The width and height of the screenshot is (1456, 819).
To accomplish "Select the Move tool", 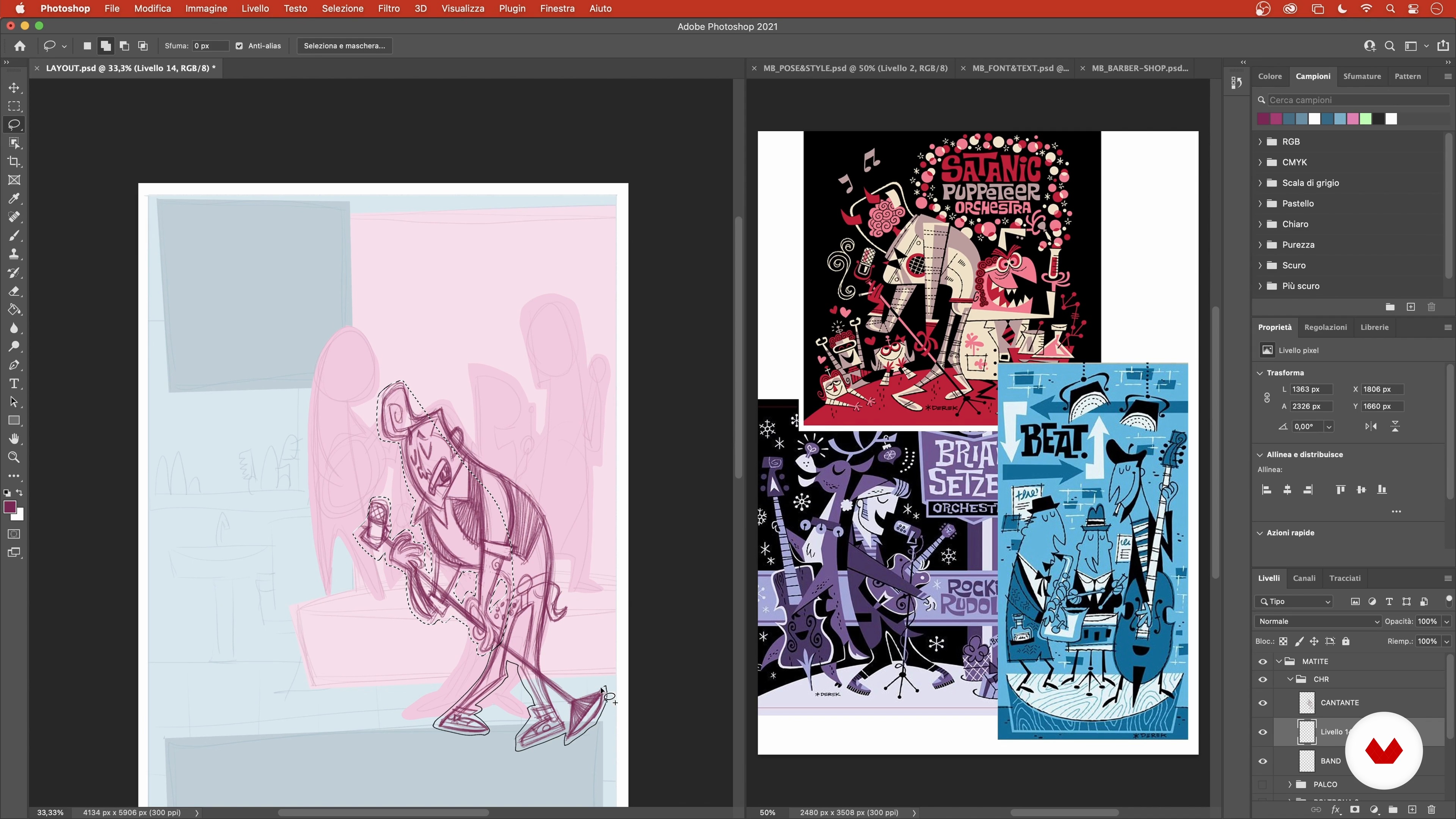I will [14, 88].
